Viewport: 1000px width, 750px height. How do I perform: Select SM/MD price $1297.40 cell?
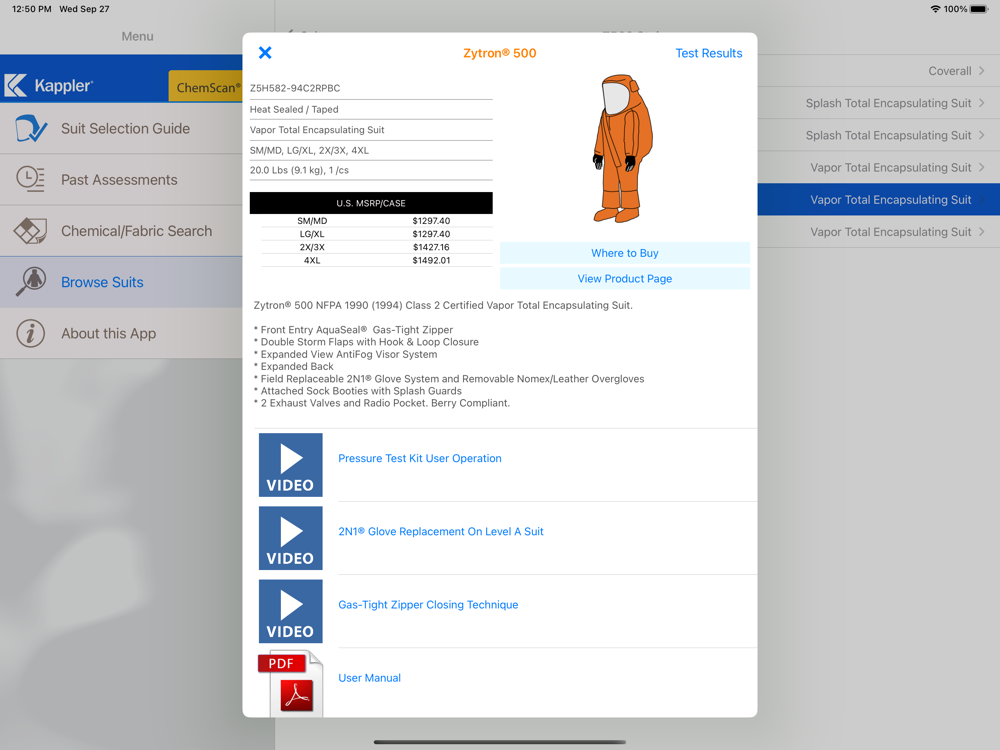click(x=431, y=221)
